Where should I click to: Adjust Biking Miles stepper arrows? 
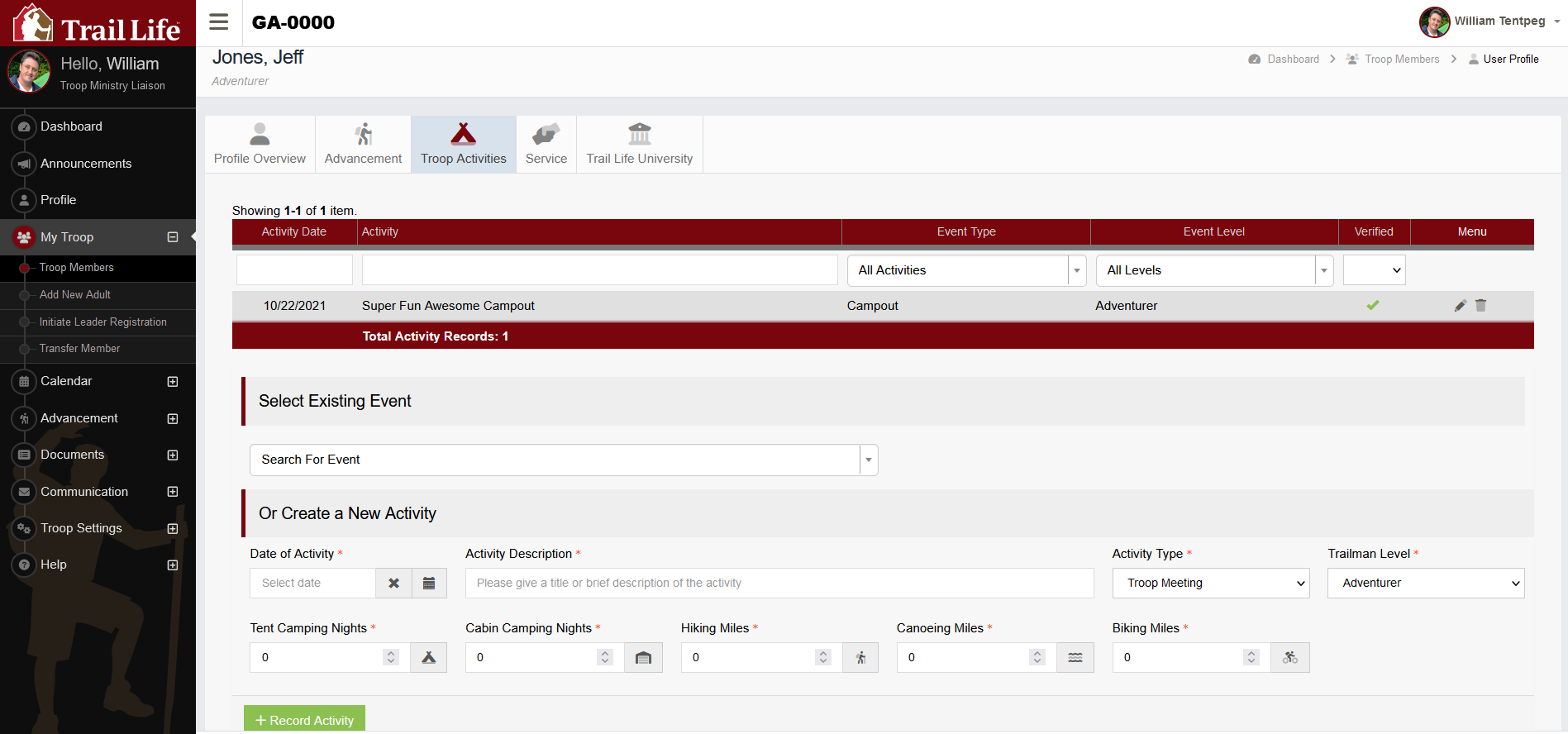coord(1251,658)
